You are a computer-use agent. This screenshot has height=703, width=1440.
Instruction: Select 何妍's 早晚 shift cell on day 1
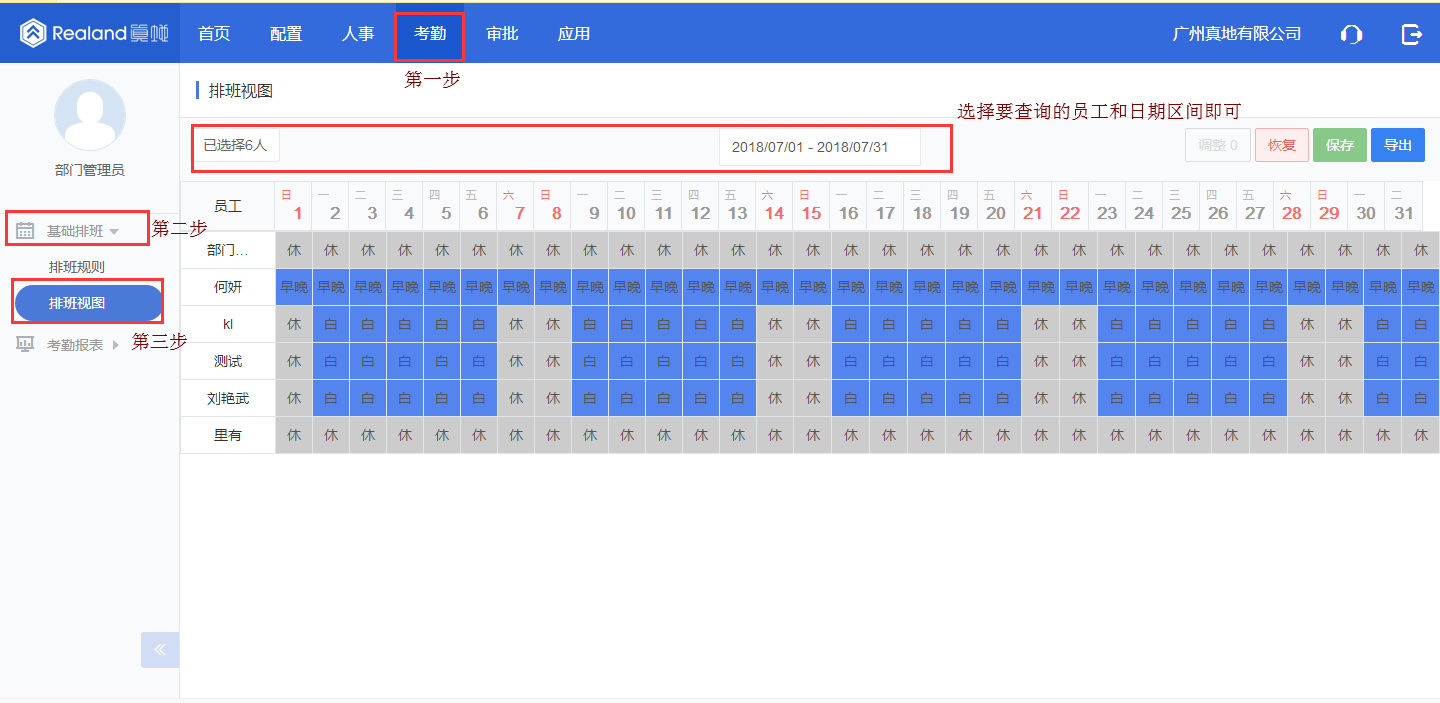click(x=294, y=287)
